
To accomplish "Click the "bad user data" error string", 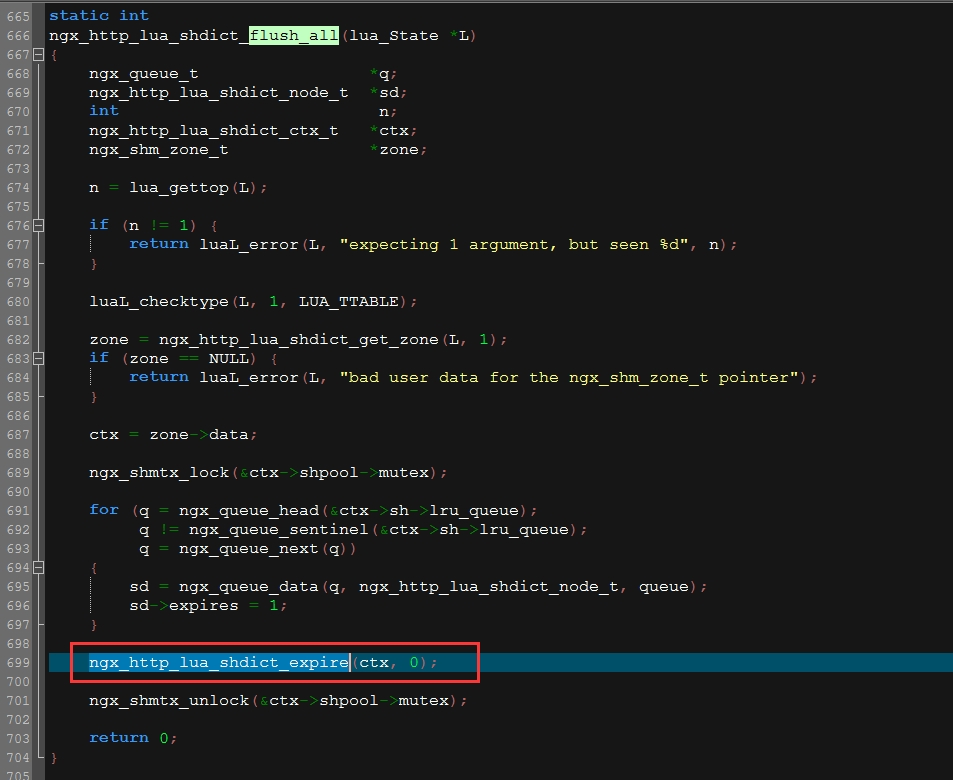I will [569, 378].
